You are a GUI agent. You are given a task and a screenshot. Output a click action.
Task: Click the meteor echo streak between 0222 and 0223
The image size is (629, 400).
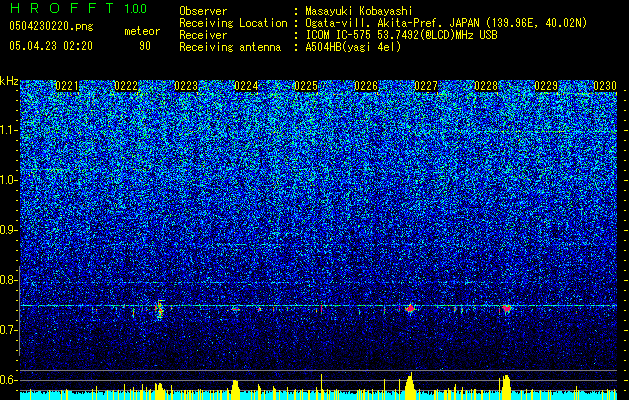[x=160, y=310]
